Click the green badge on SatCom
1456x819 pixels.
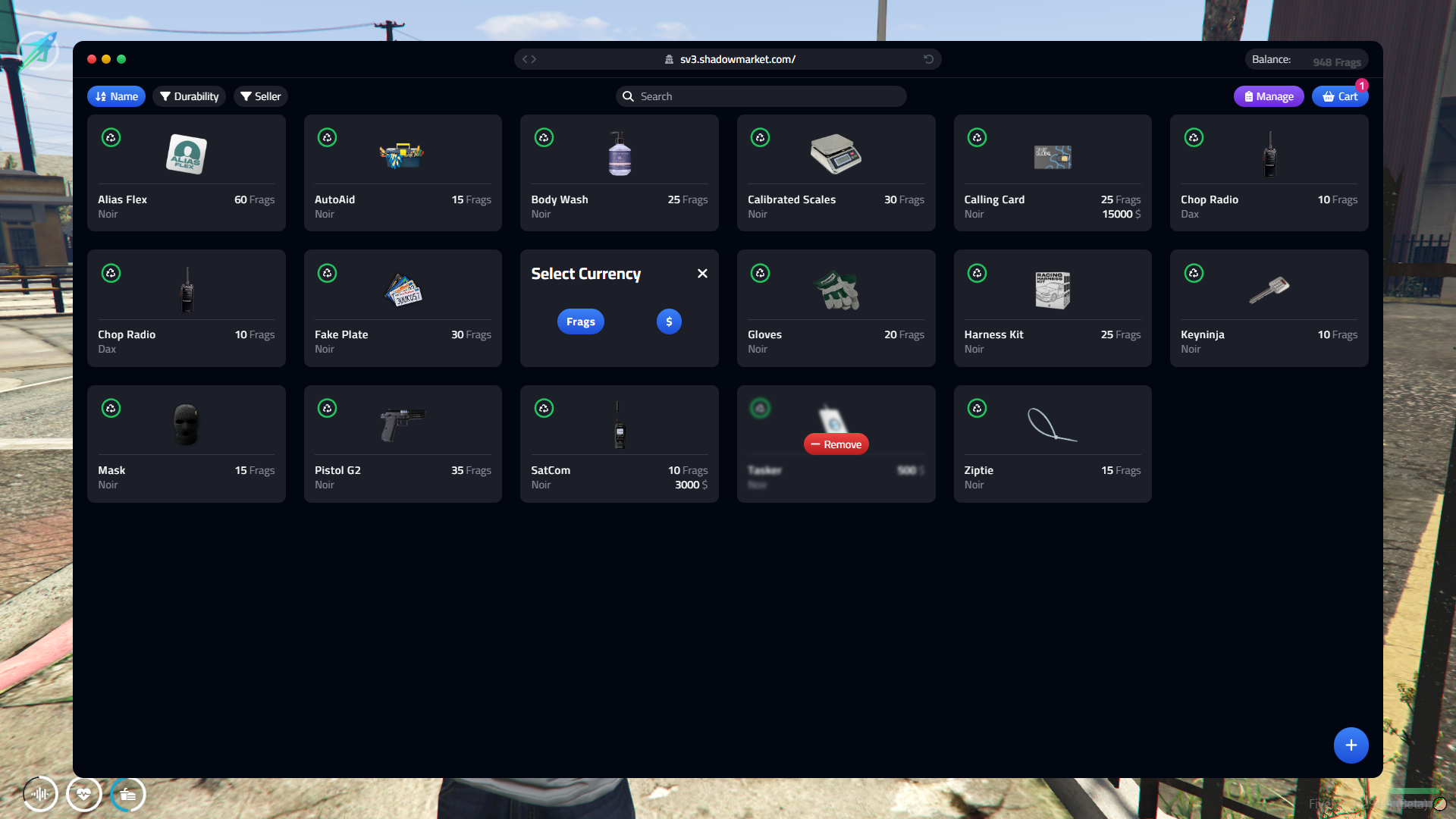pos(544,408)
